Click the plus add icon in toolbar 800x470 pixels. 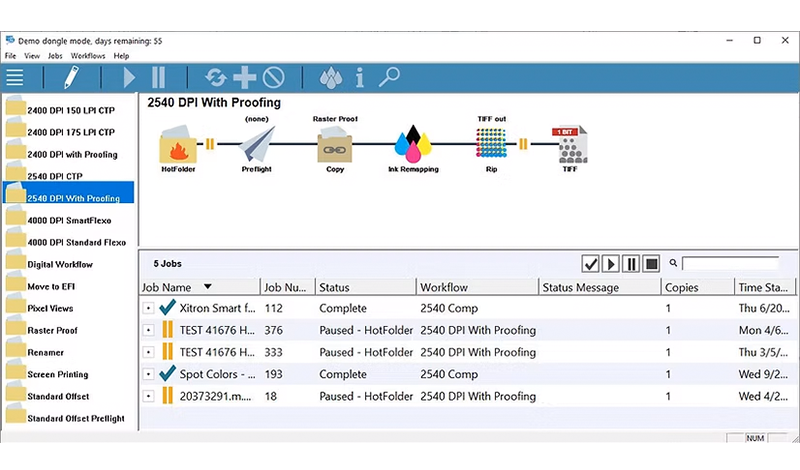(244, 78)
